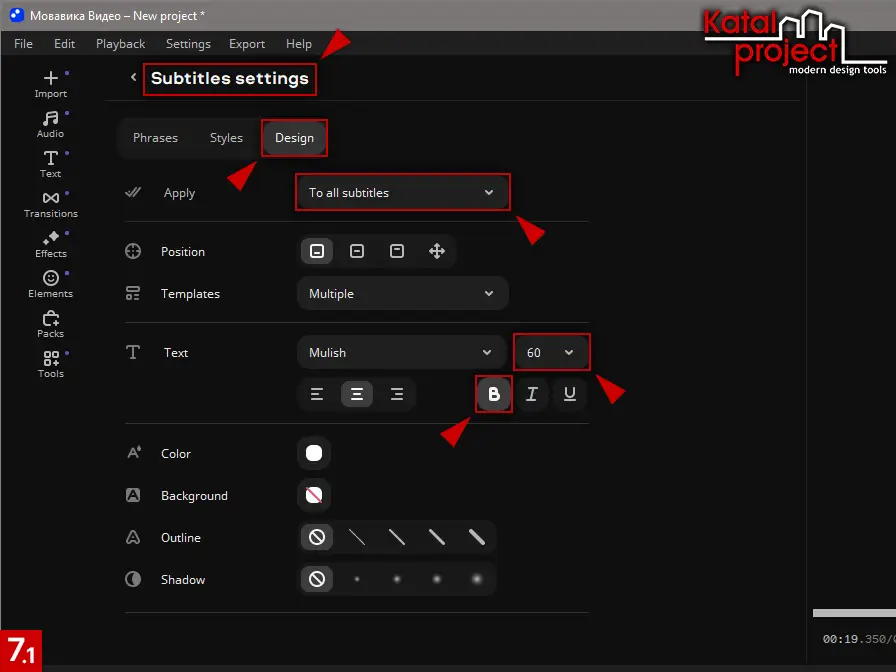Image resolution: width=896 pixels, height=672 pixels.
Task: Toggle italic text formatting
Action: click(x=532, y=395)
